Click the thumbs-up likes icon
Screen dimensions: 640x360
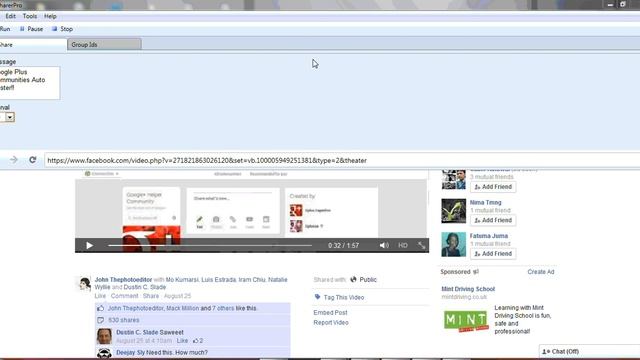click(x=100, y=308)
